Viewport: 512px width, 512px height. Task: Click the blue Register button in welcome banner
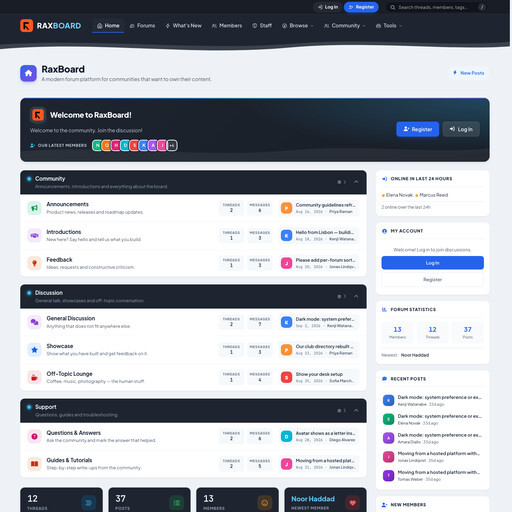pos(418,129)
